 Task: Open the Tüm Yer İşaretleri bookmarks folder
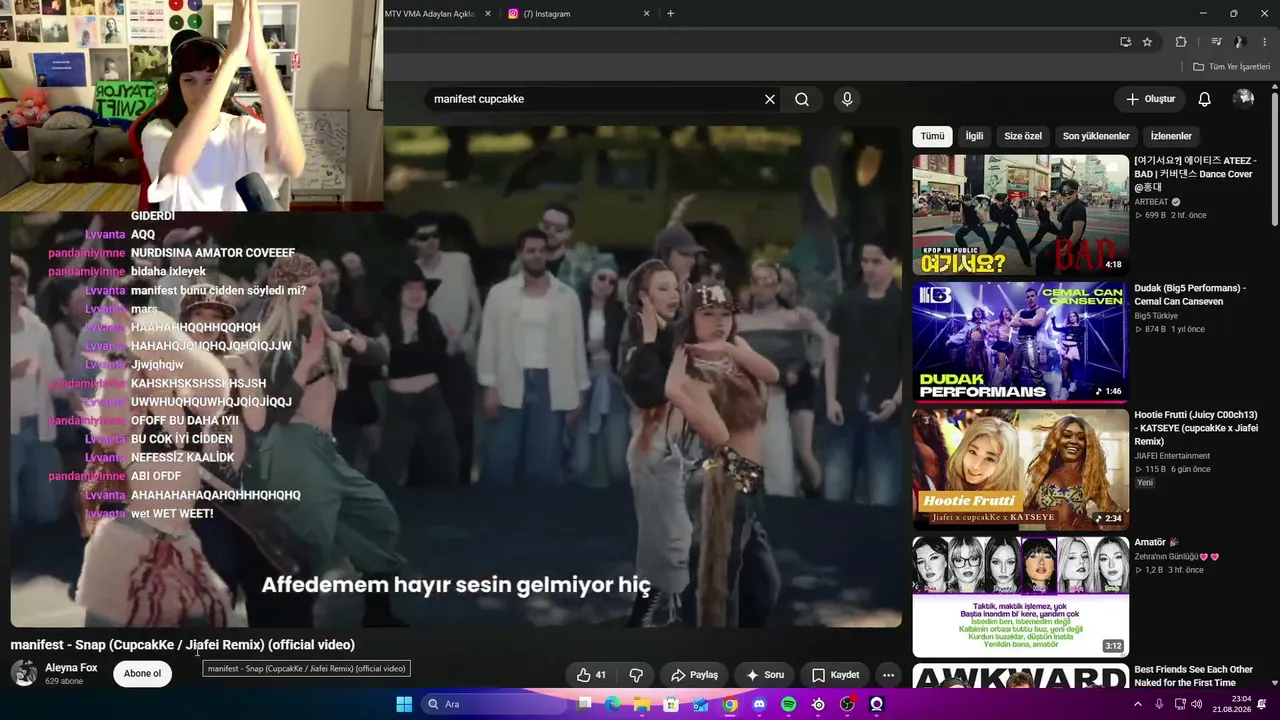point(1231,66)
